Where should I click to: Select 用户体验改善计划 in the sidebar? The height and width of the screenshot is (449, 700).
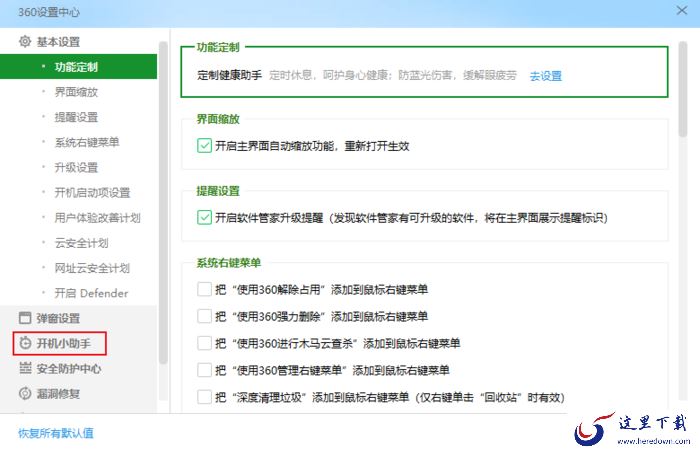97,218
